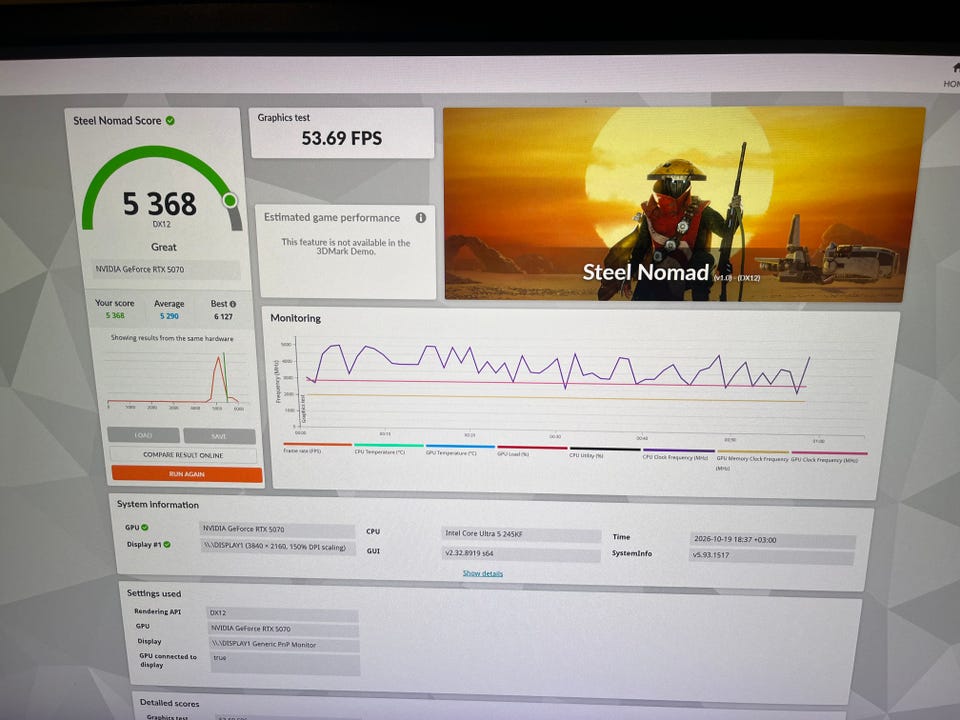Click the 53.69 FPS Graphics test value
Viewport: 960px width, 720px height.
[342, 138]
